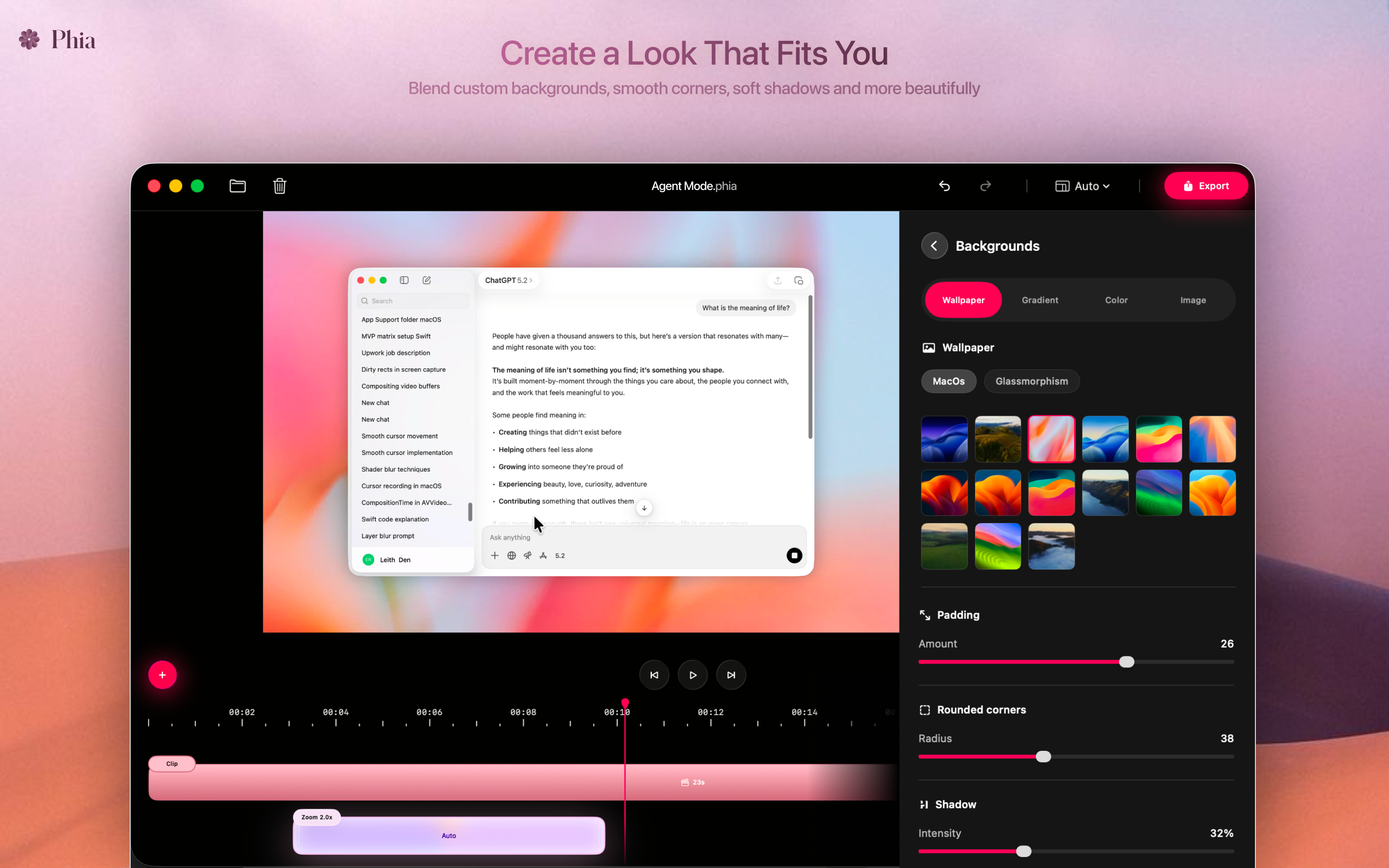Select the MacOs wallpaper category
This screenshot has width=1389, height=868.
tap(948, 380)
